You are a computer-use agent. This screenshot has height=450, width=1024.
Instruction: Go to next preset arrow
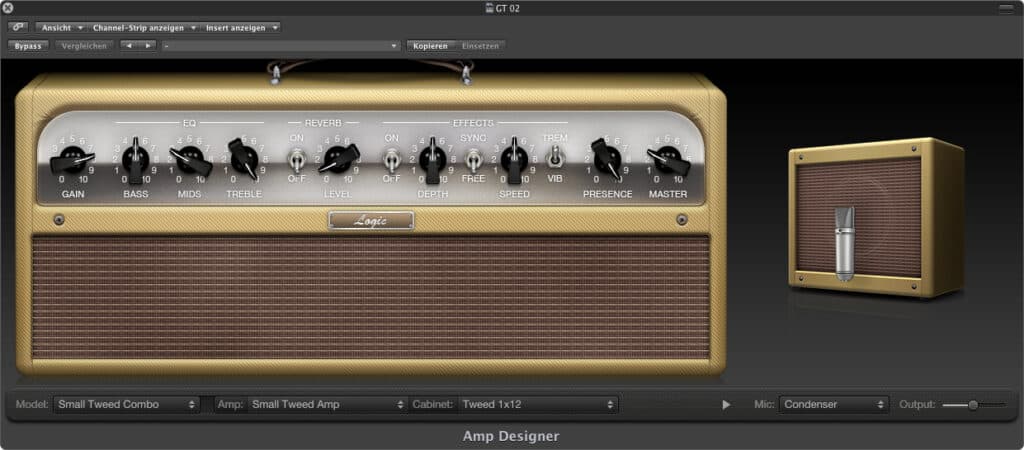(x=148, y=46)
